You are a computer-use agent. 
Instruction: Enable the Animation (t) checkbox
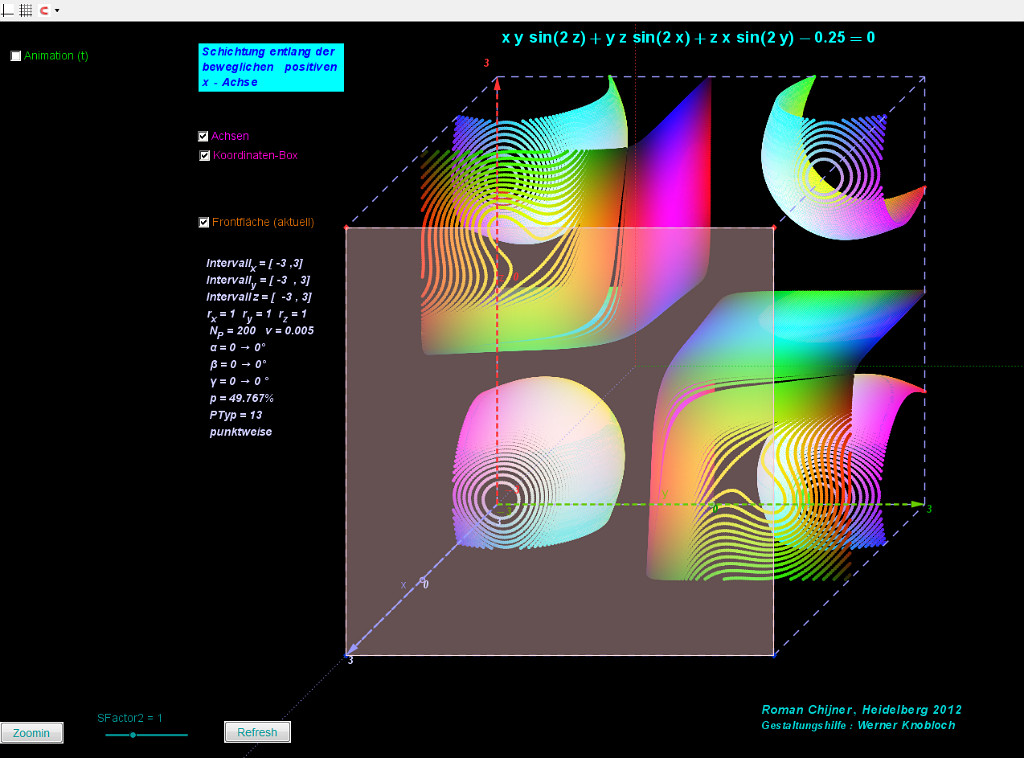(16, 56)
